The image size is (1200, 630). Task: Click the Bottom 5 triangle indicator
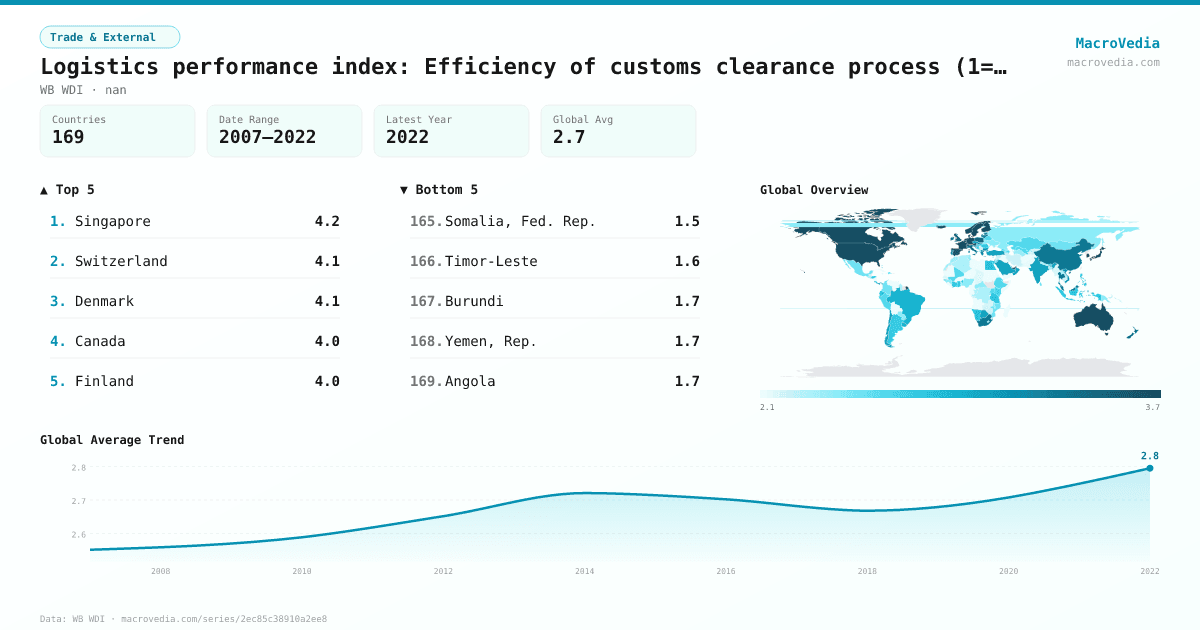click(x=403, y=189)
